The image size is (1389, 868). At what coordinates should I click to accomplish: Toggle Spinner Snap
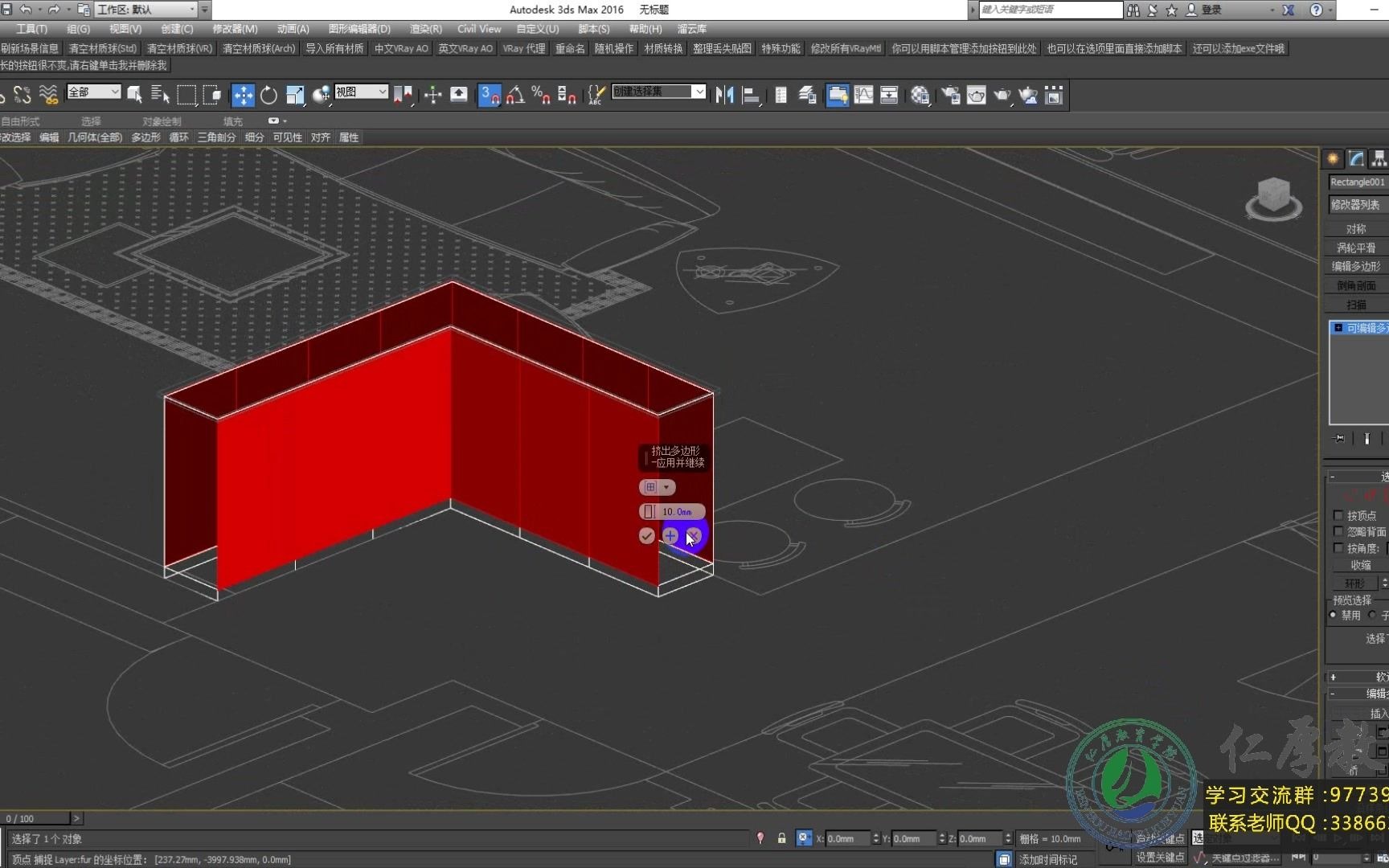[x=567, y=96]
